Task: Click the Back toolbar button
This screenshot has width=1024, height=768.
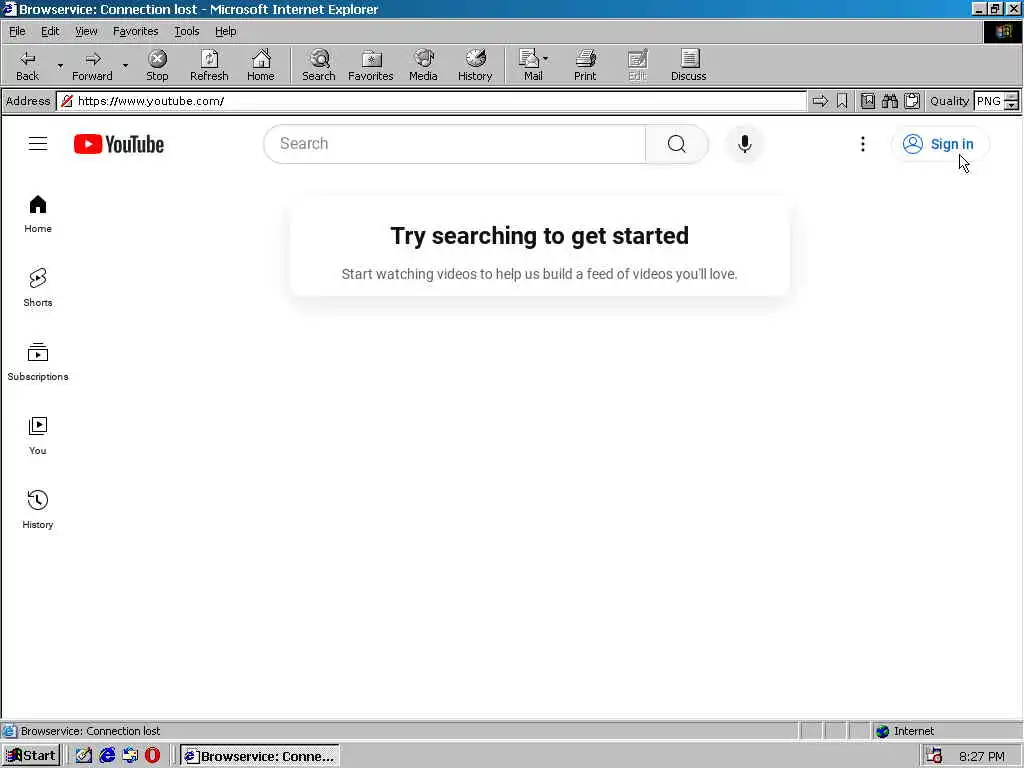Action: (x=27, y=65)
